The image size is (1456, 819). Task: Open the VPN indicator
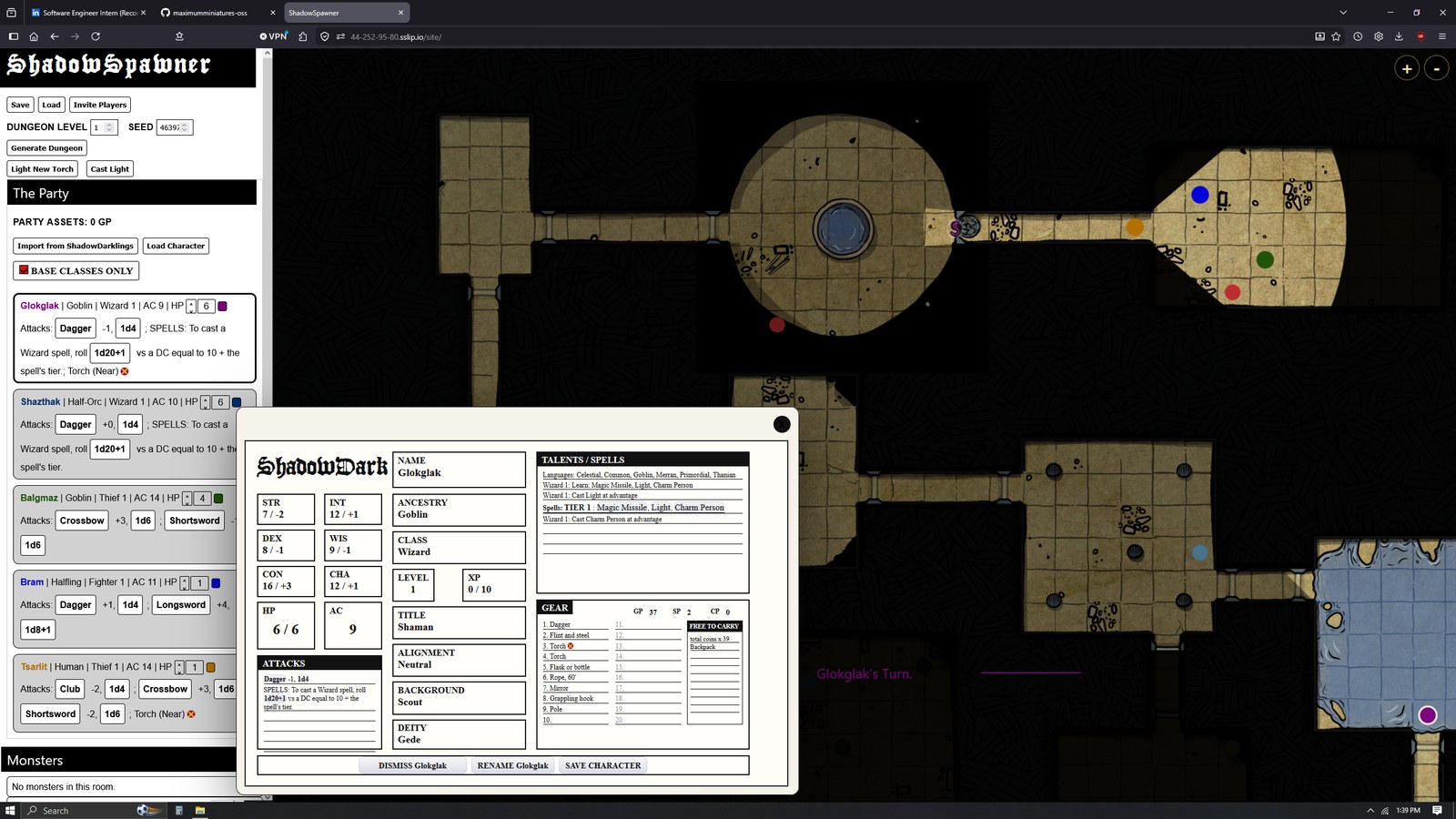pos(273,36)
